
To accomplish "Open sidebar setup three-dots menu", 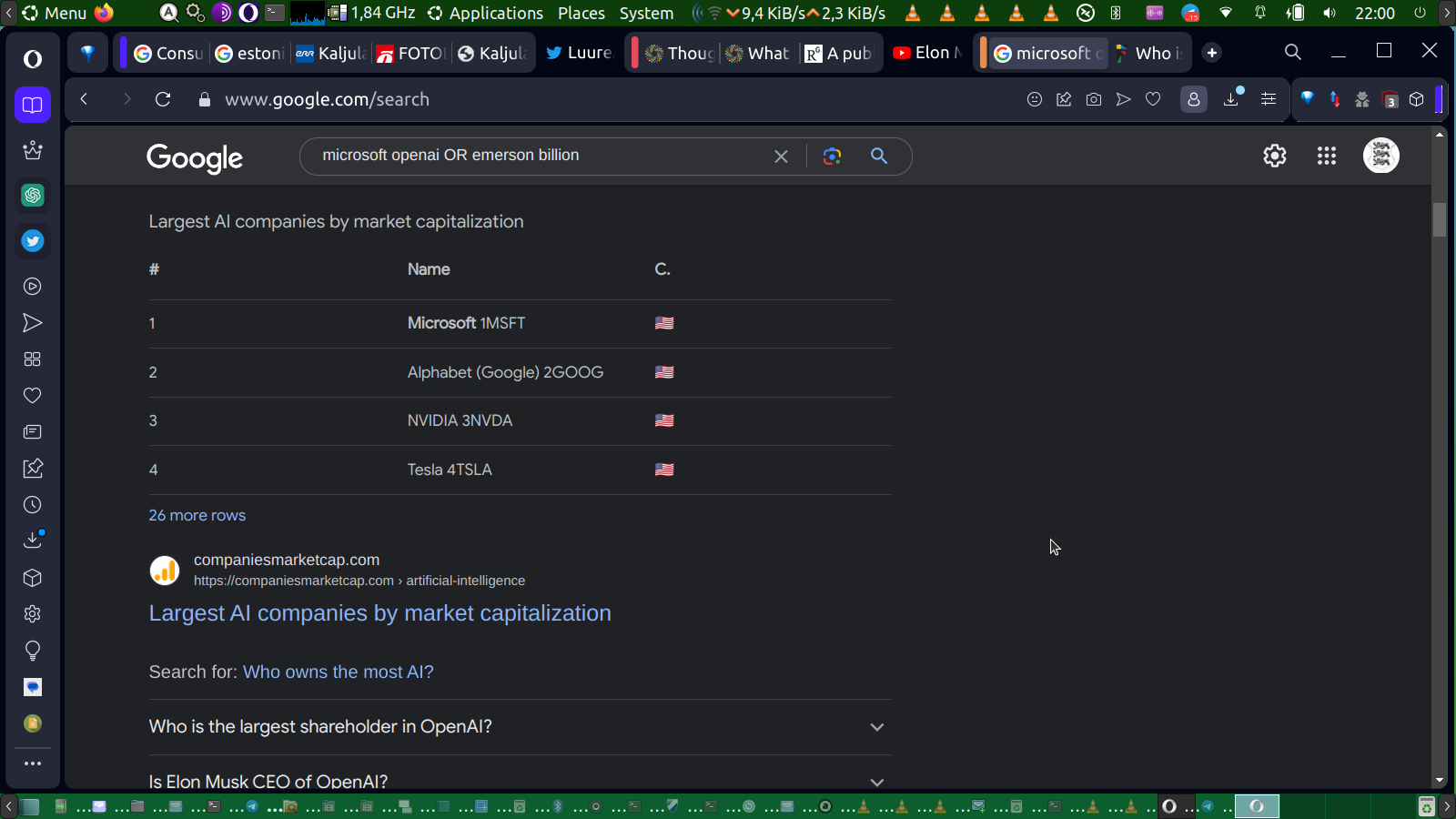I will click(33, 763).
